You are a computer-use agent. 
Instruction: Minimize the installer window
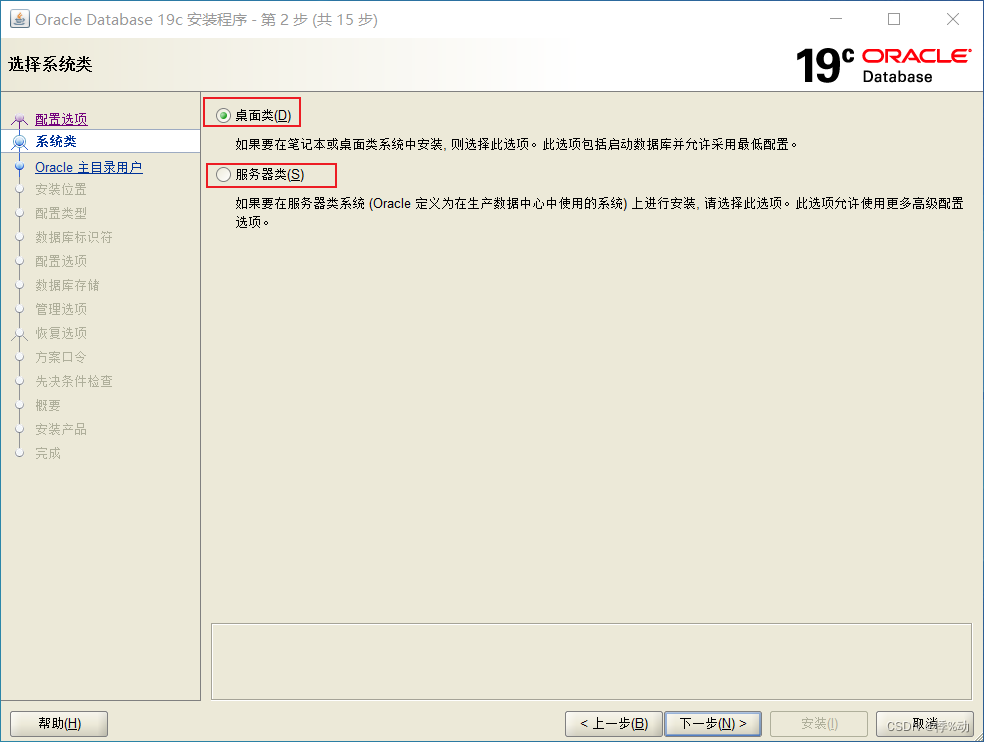click(836, 19)
